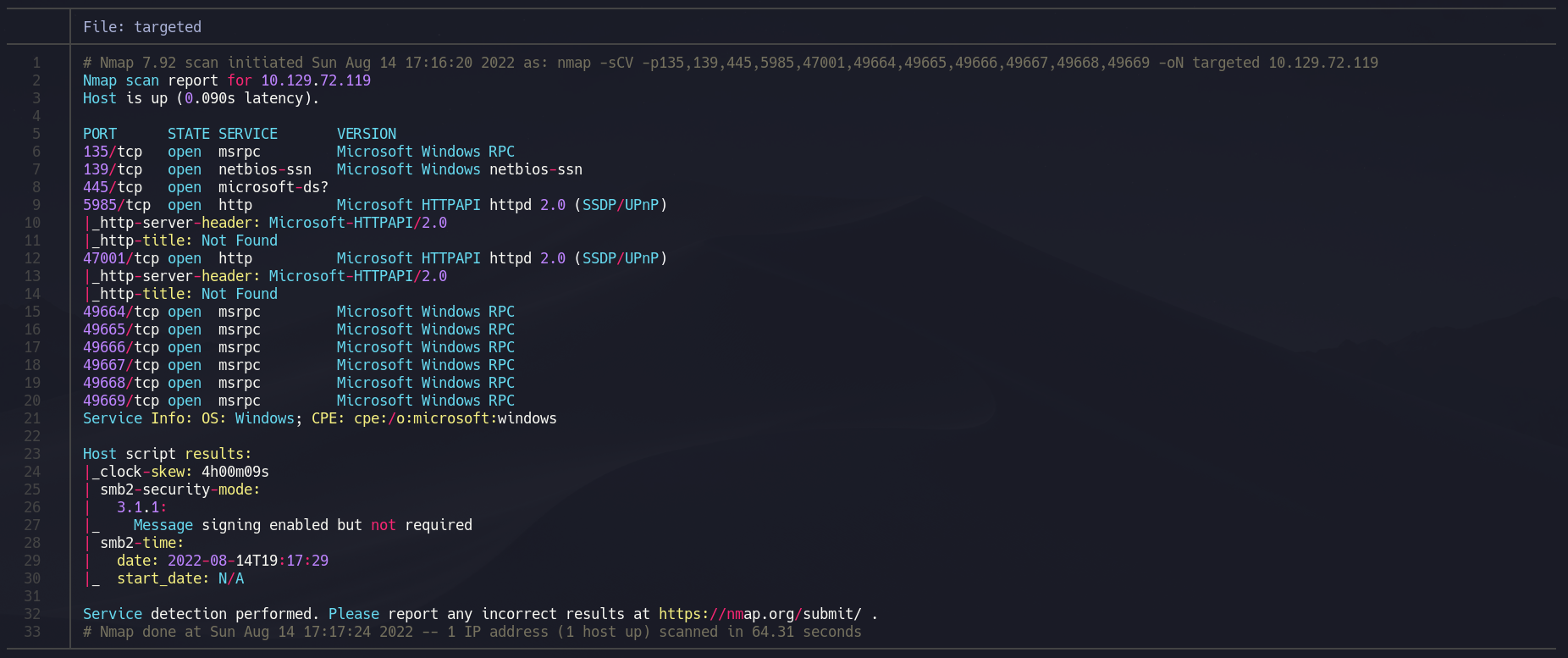
Task: Click 'Host script results:' heading
Action: pyautogui.click(x=168, y=454)
